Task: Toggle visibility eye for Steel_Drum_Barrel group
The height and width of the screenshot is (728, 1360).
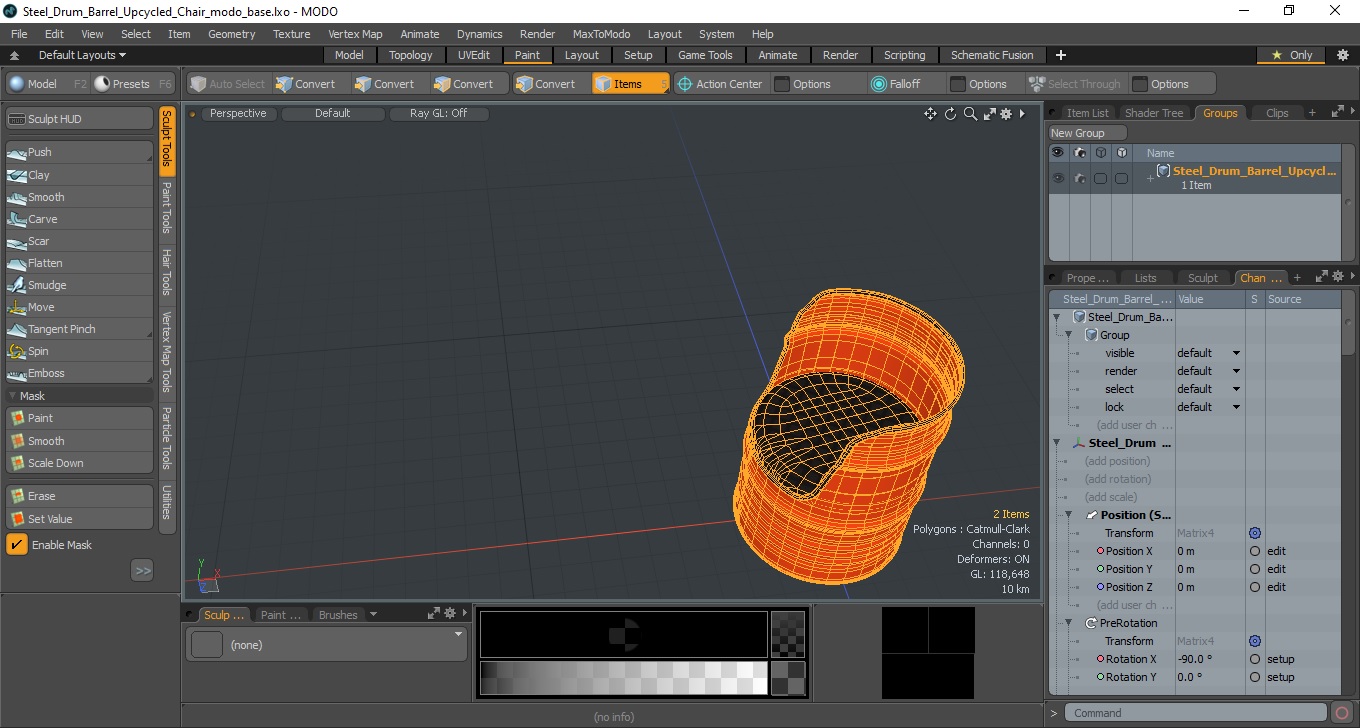Action: pyautogui.click(x=1058, y=178)
